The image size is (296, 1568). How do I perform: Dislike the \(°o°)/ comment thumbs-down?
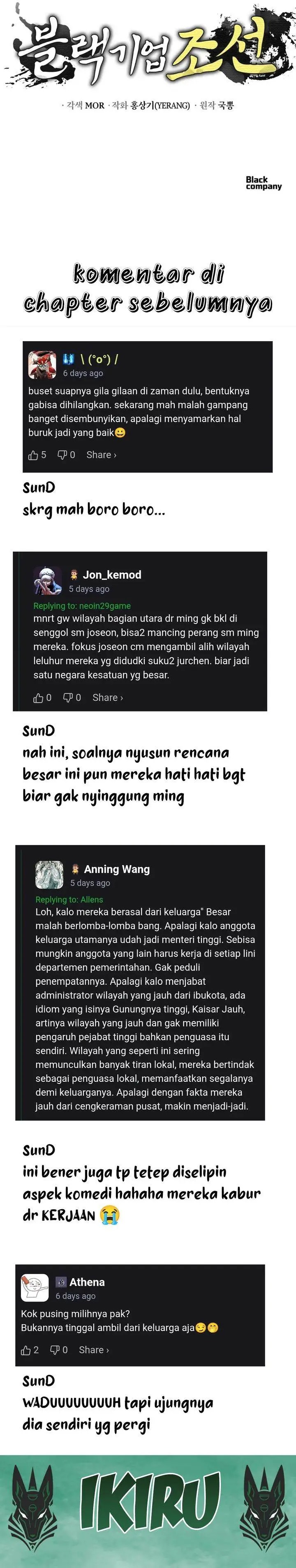(x=62, y=455)
